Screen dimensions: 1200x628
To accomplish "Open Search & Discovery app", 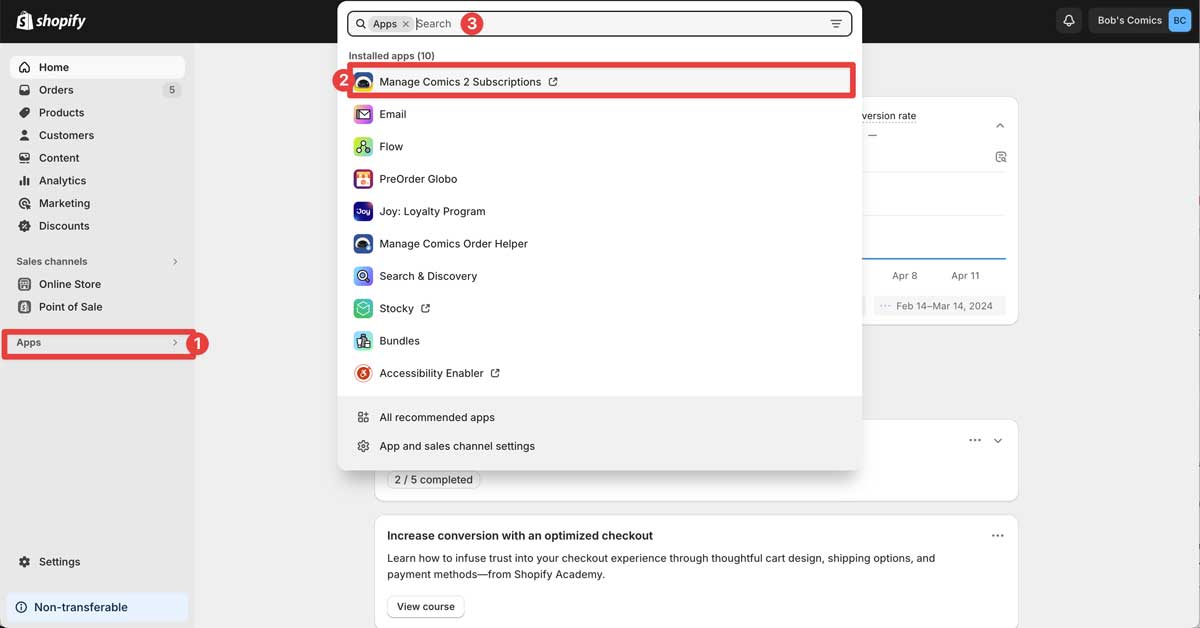I will point(600,276).
